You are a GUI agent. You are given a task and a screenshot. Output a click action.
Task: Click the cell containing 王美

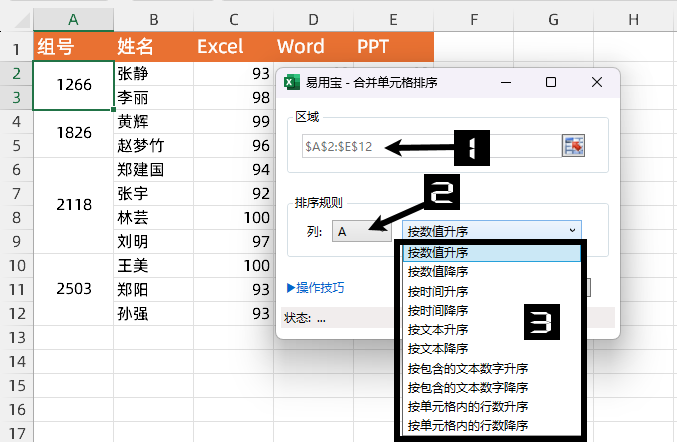click(x=153, y=265)
